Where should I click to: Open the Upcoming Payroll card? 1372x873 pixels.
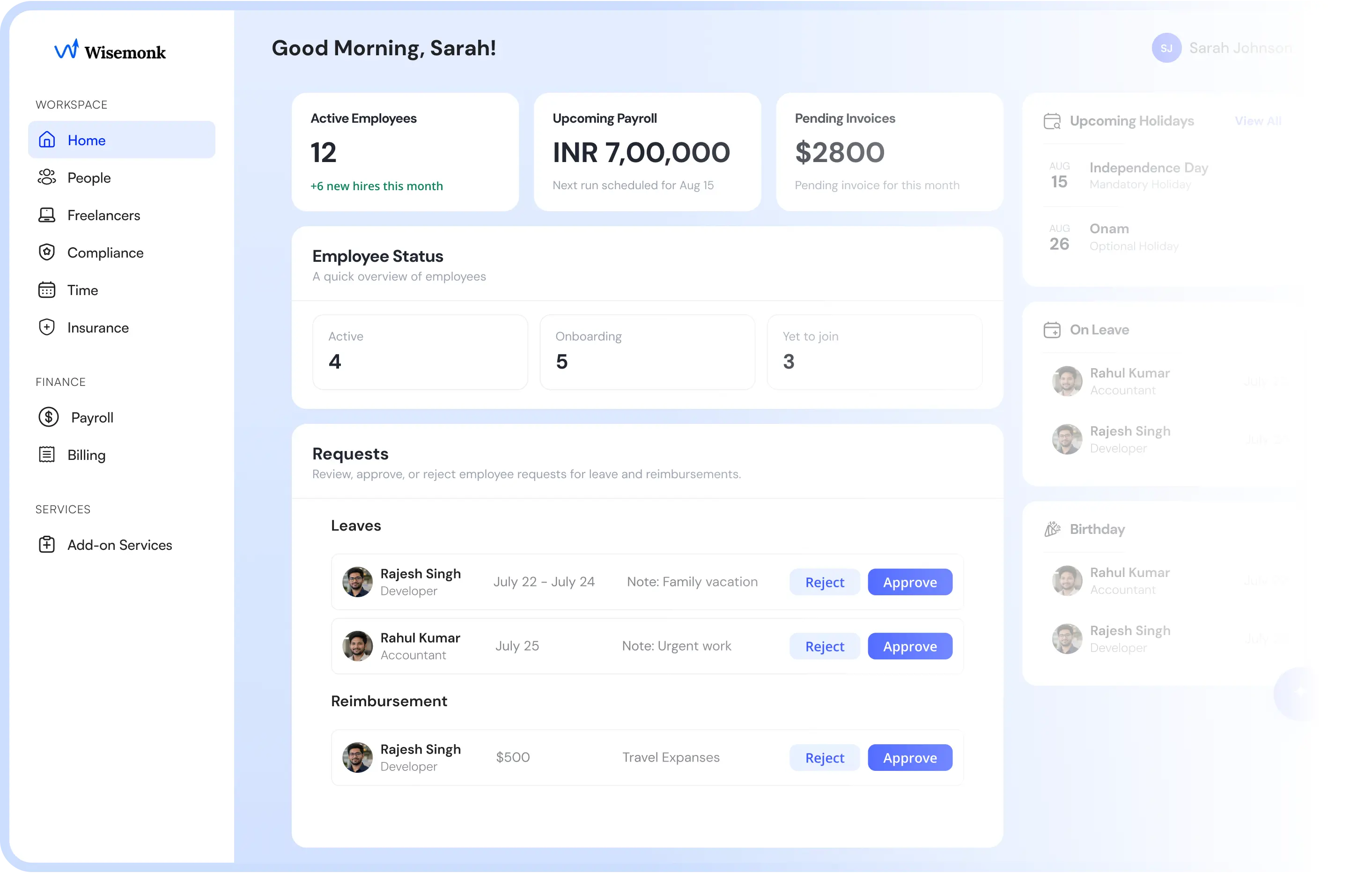tap(647, 152)
